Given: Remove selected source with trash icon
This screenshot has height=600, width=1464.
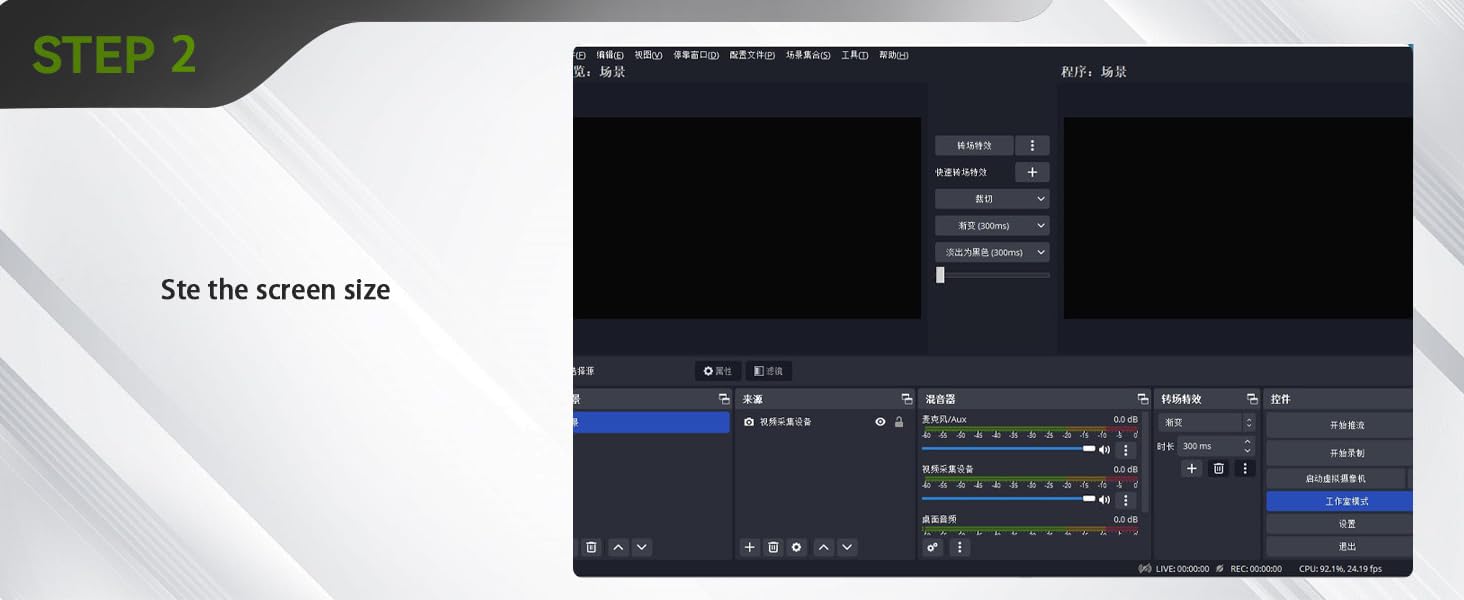Looking at the screenshot, I should coord(773,547).
